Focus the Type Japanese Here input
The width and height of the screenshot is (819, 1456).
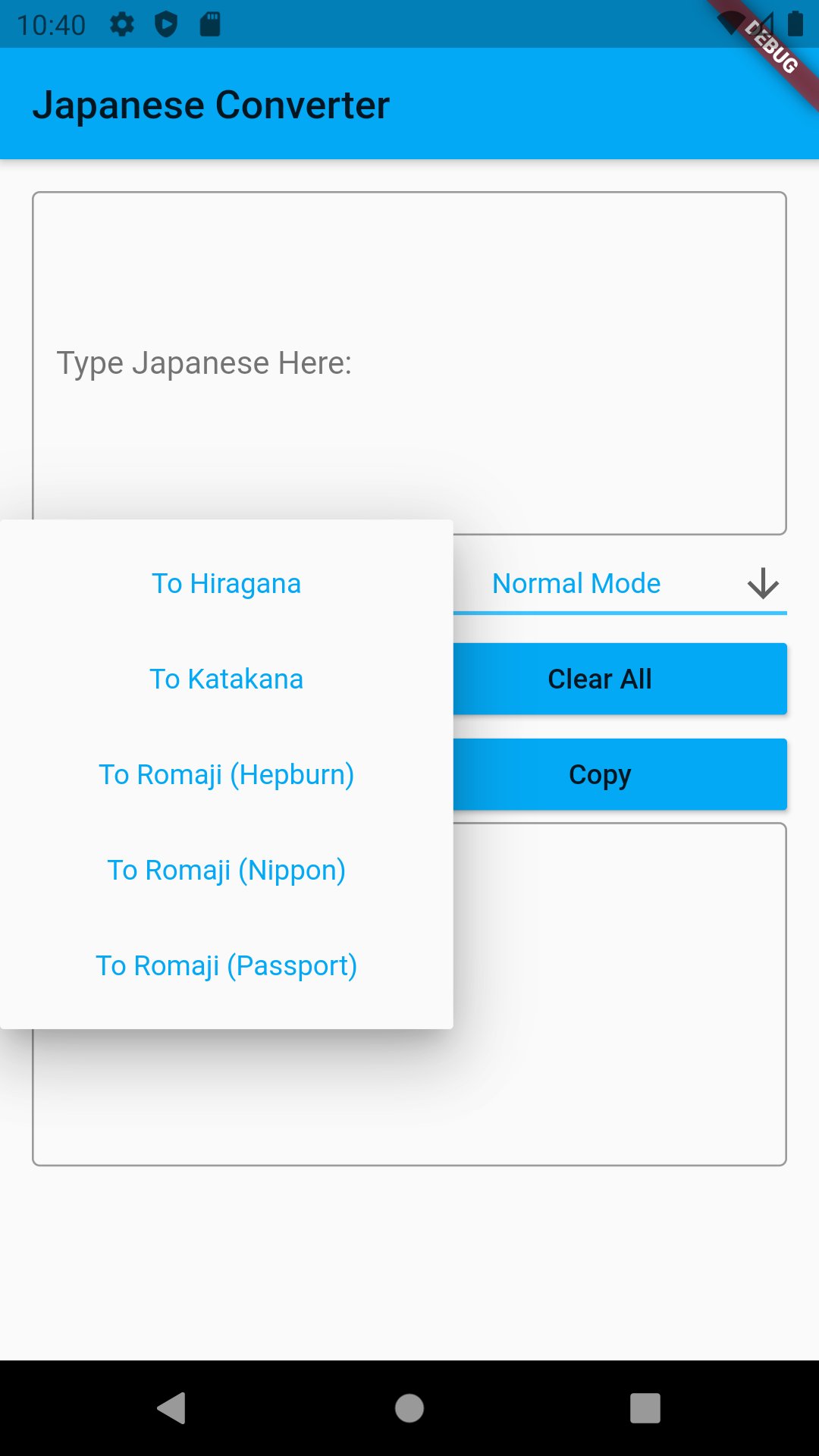coord(409,362)
